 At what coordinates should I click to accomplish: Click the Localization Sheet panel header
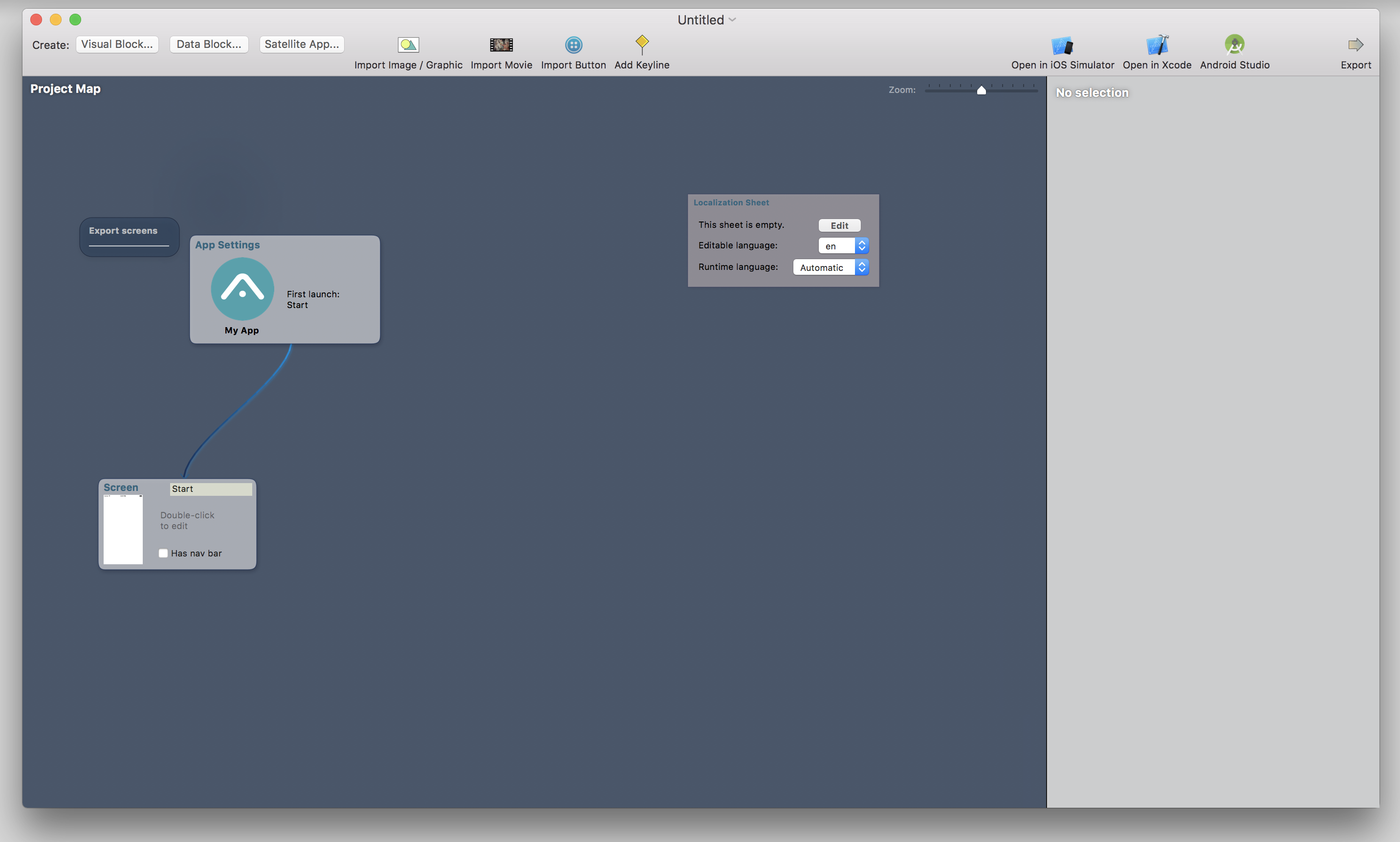tap(731, 202)
